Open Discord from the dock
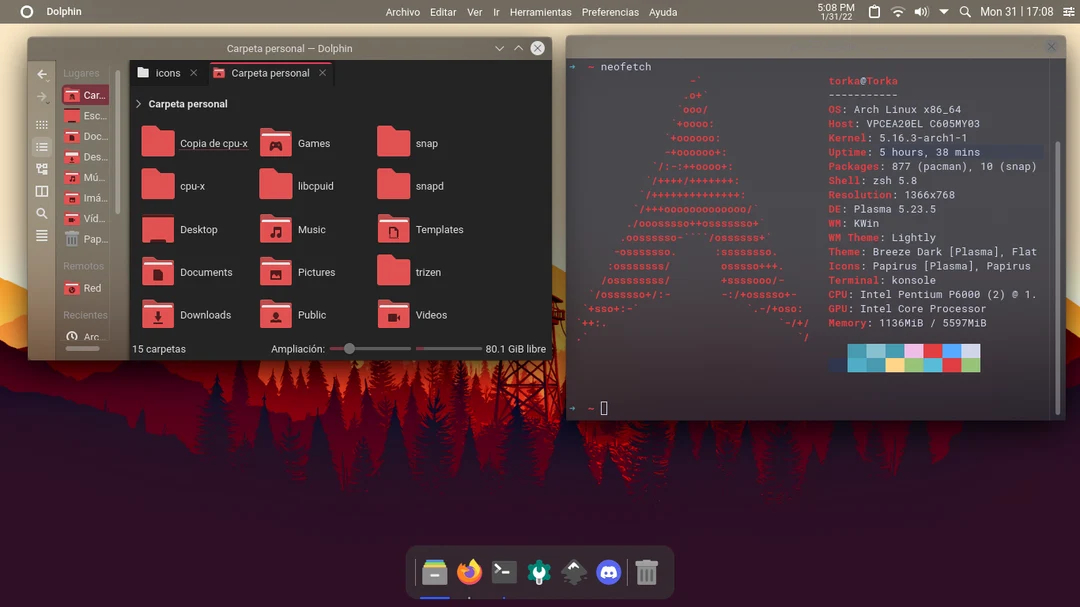The image size is (1080, 607). tap(608, 573)
